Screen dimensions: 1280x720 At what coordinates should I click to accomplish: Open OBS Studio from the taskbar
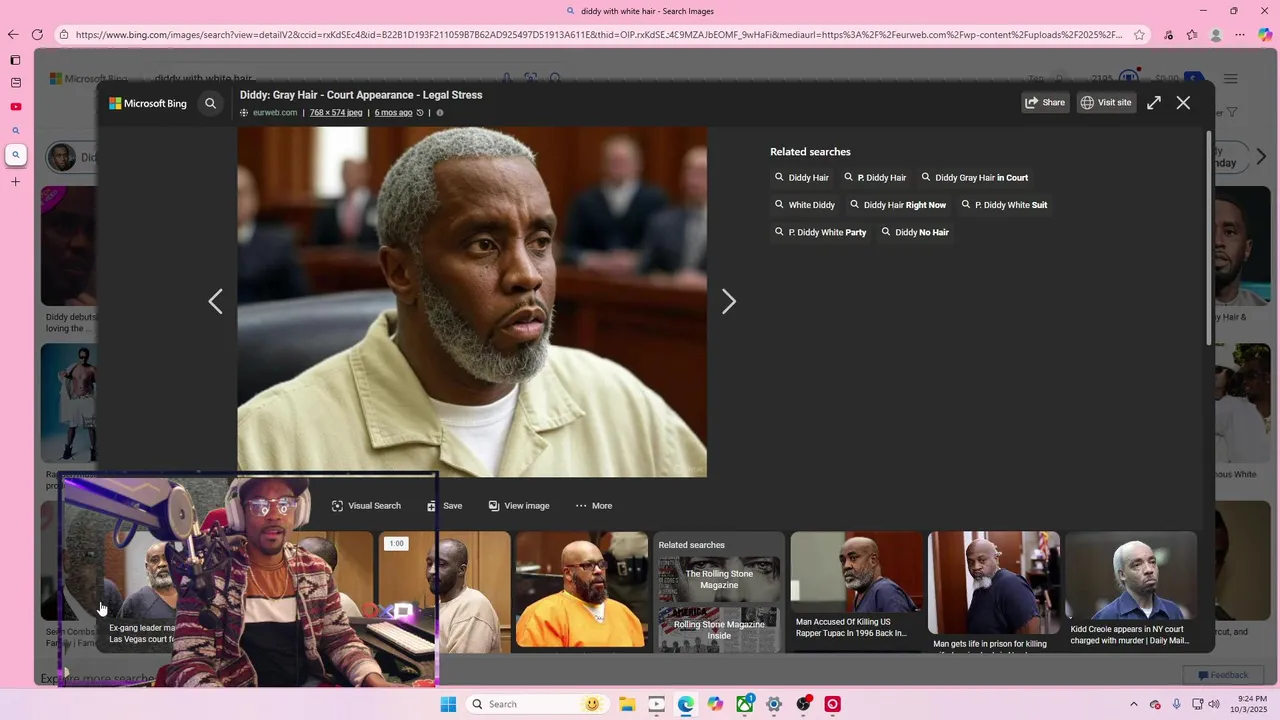coord(803,704)
